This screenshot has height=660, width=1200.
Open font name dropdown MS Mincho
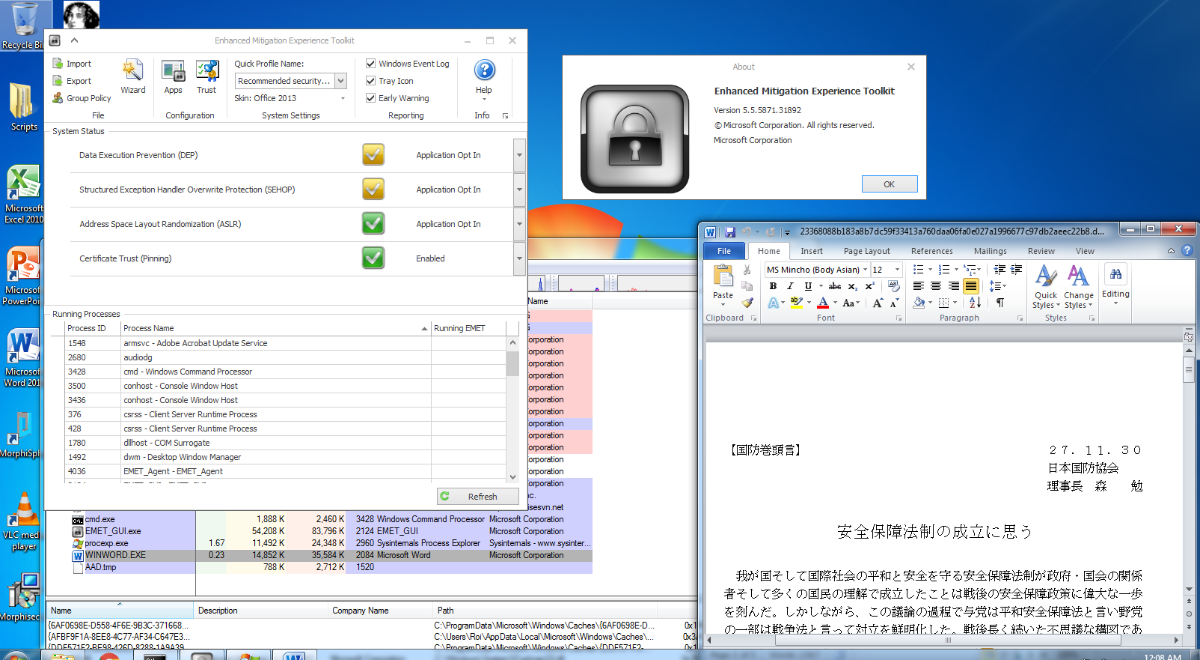pyautogui.click(x=863, y=270)
